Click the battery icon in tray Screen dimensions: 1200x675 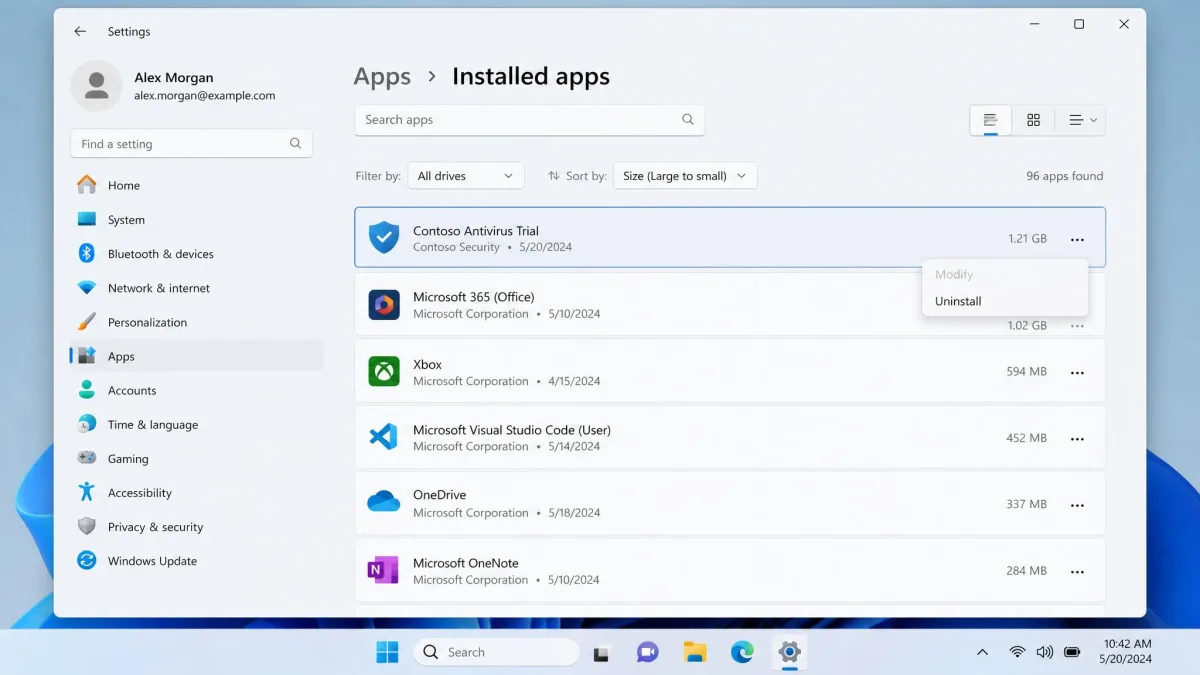[x=1072, y=652]
